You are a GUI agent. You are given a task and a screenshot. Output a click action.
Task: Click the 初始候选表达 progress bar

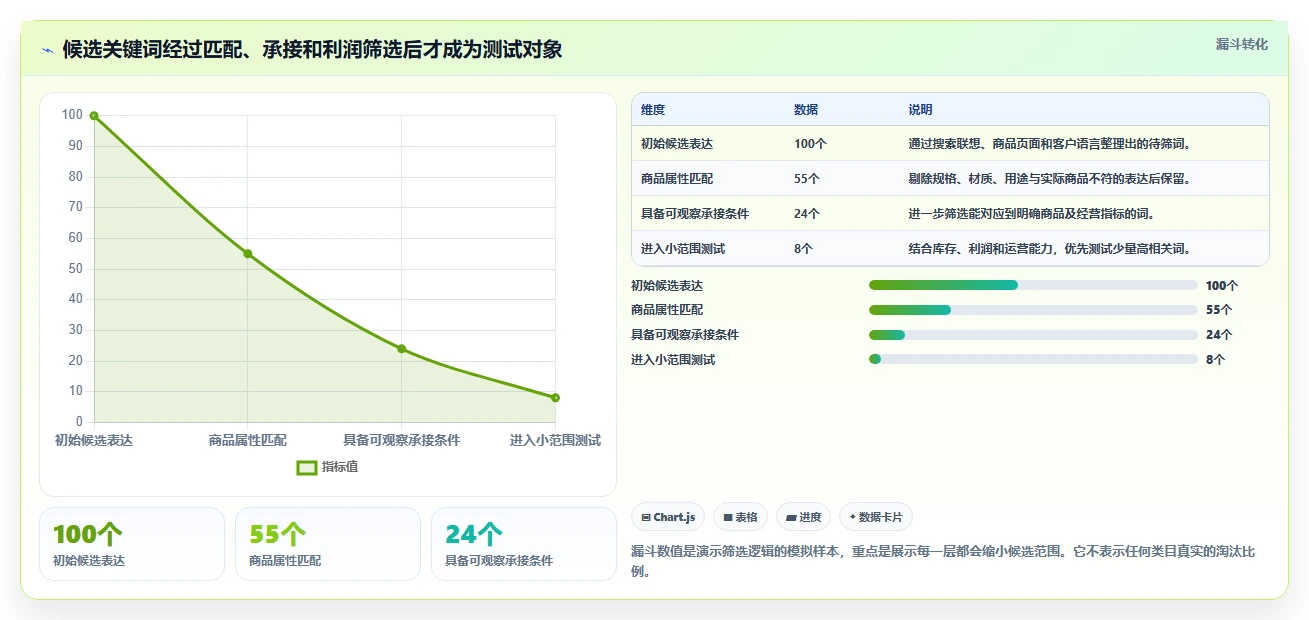[1033, 285]
